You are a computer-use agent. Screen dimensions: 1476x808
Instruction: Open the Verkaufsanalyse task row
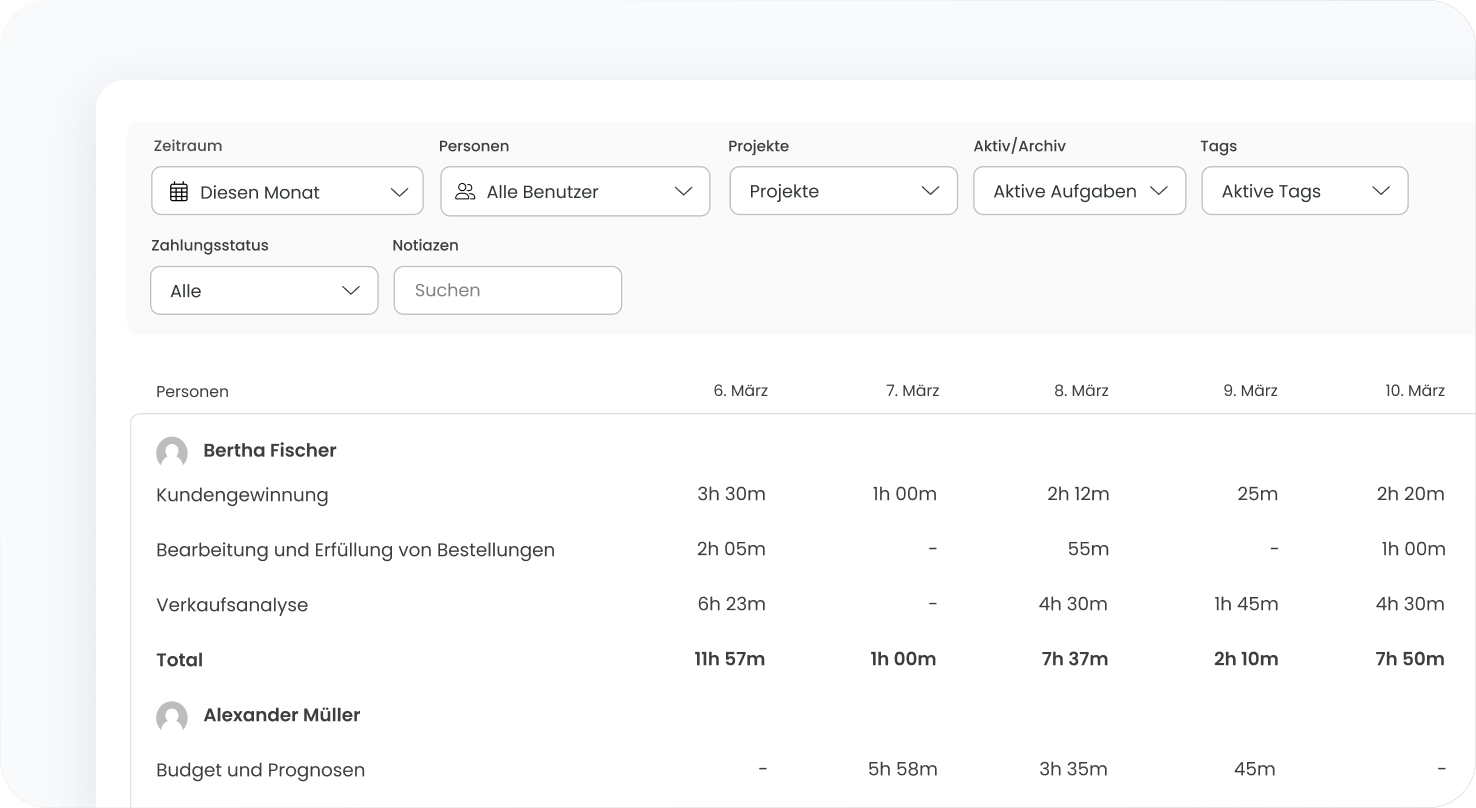pyautogui.click(x=232, y=605)
